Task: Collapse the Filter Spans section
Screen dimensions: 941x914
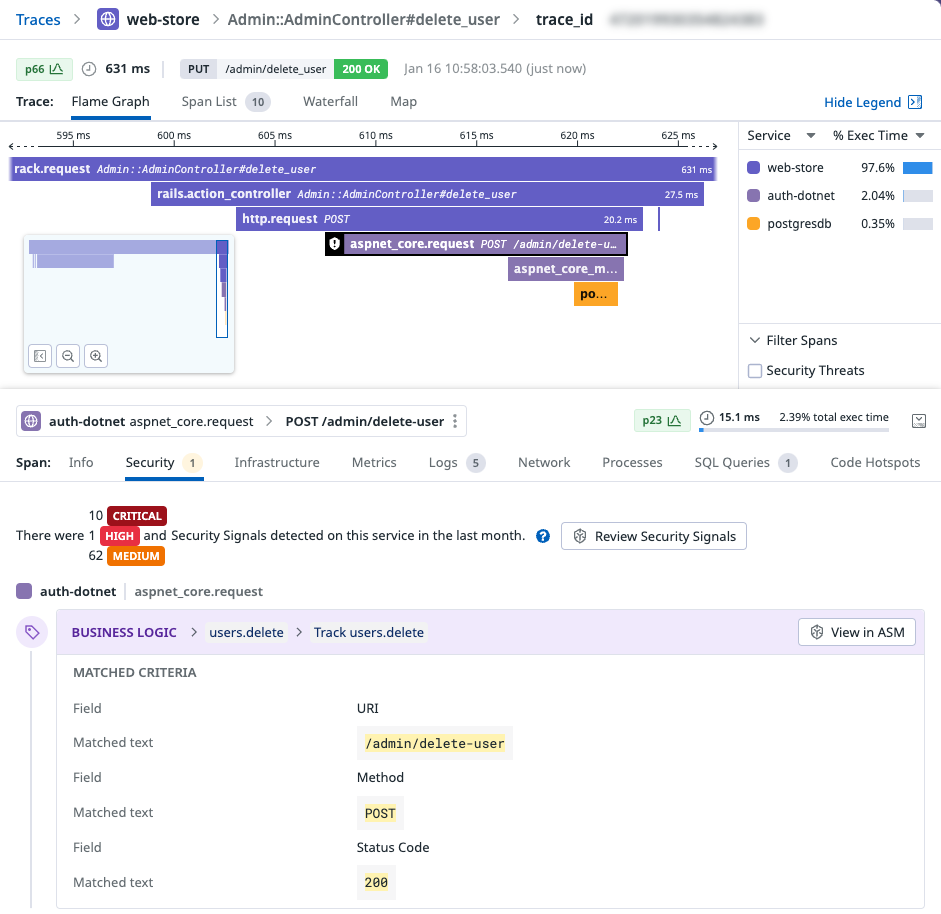Action: [754, 340]
